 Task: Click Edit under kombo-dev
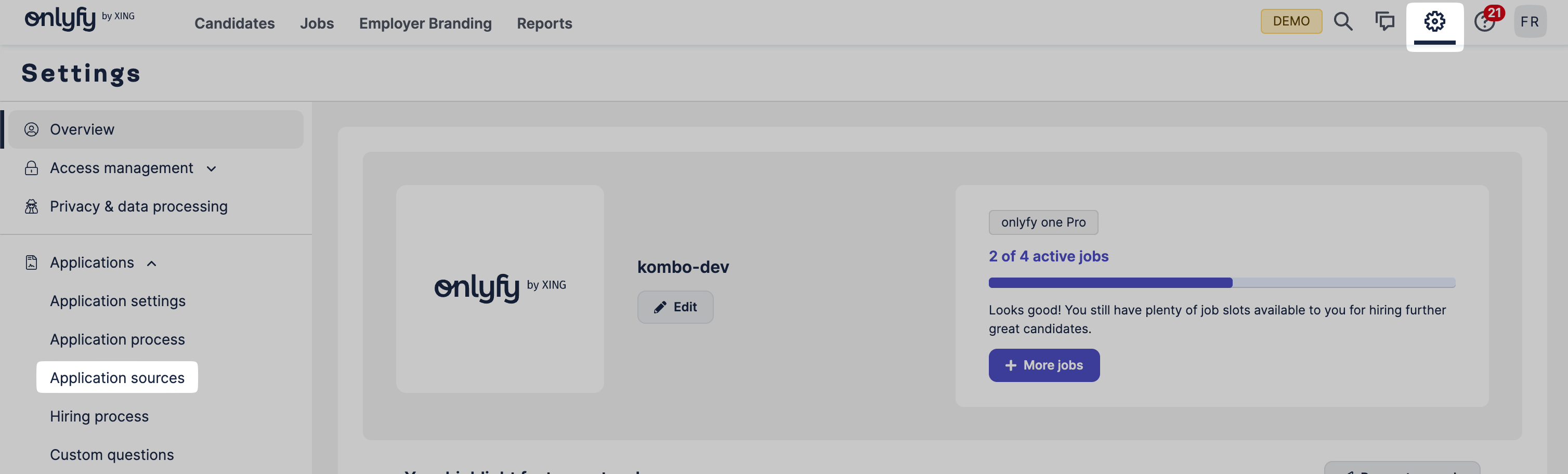675,307
